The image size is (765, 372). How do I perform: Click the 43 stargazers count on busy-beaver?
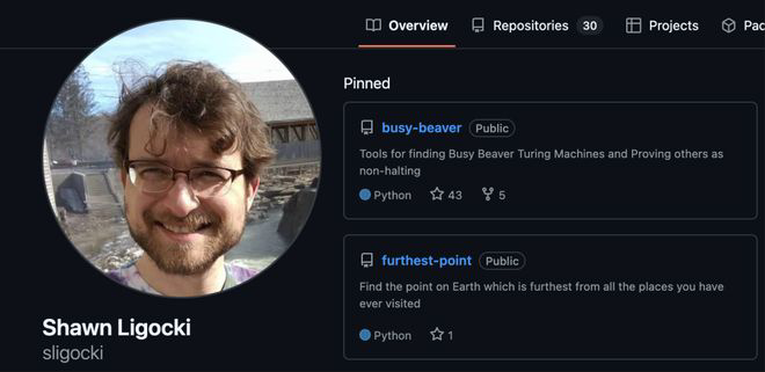click(x=455, y=195)
